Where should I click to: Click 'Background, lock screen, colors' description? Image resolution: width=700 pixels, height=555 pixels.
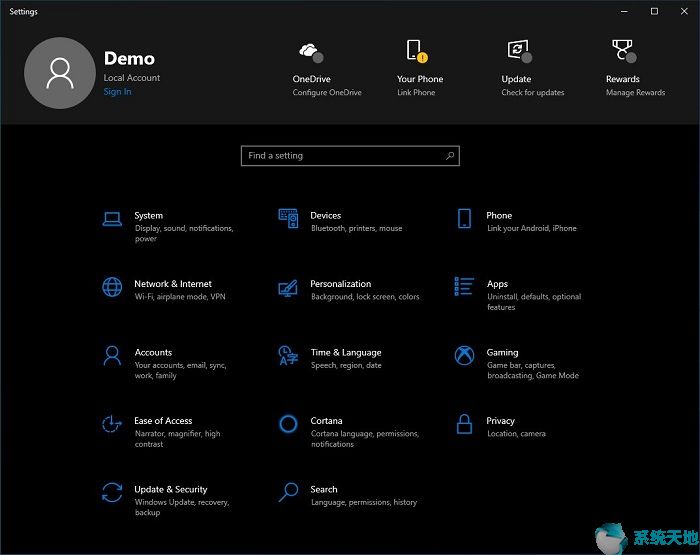[365, 296]
